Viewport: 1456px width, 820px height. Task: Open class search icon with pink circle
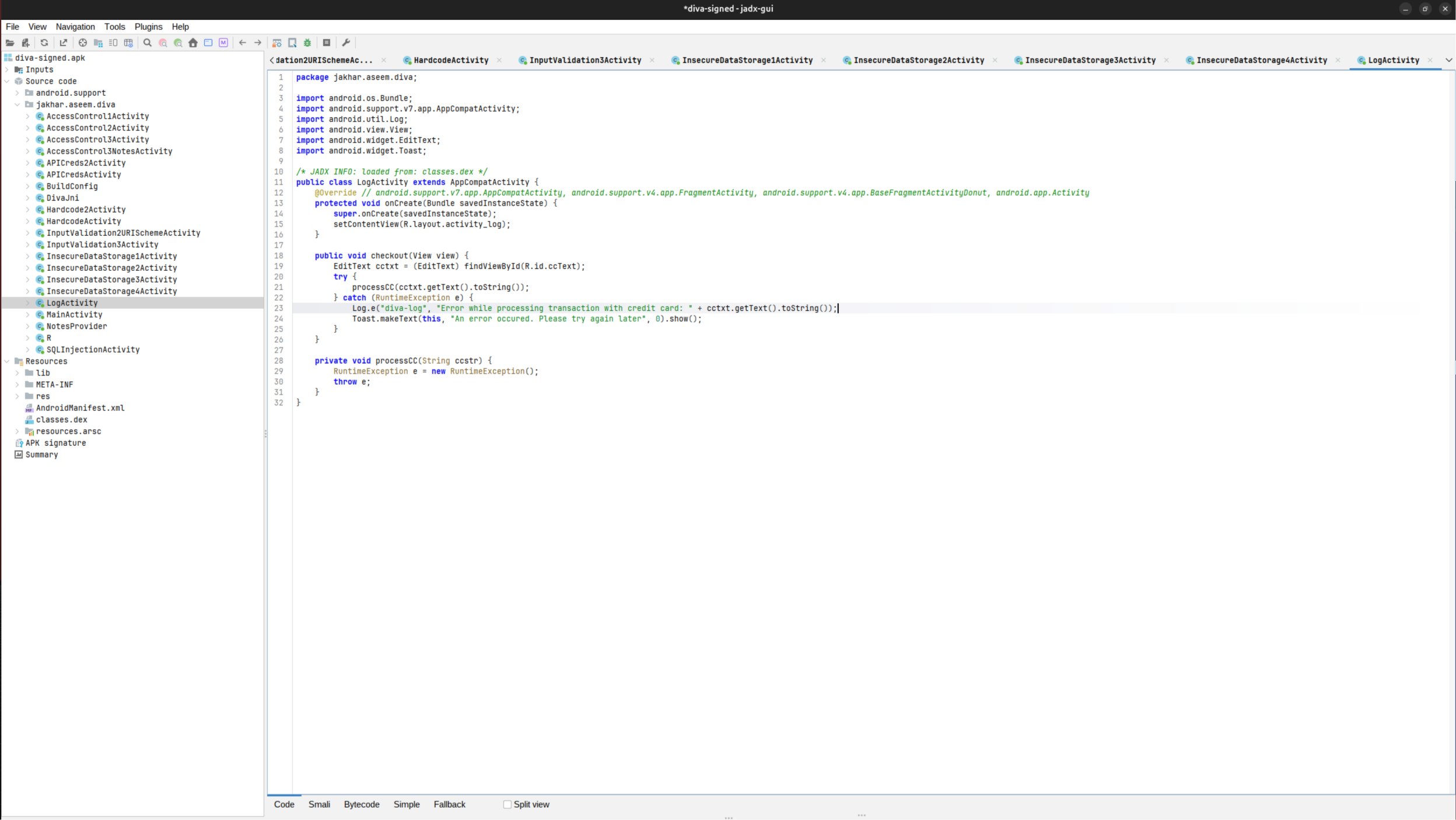163,43
